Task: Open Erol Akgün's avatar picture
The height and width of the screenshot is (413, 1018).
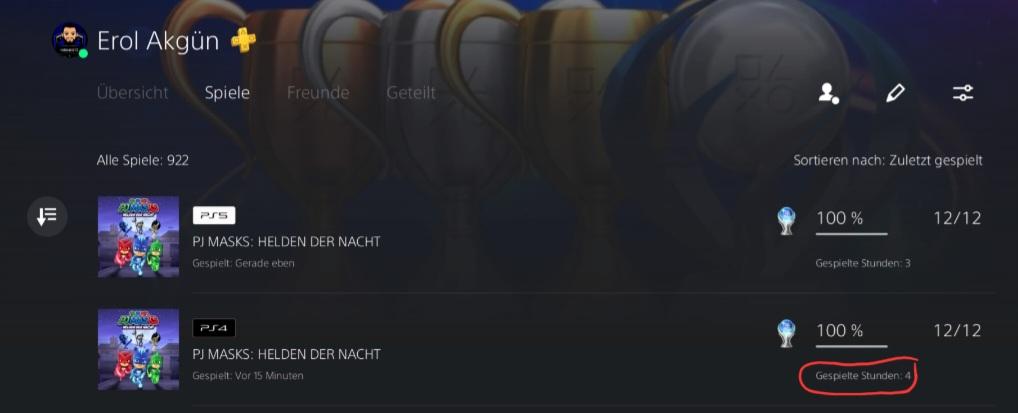Action: (69, 40)
